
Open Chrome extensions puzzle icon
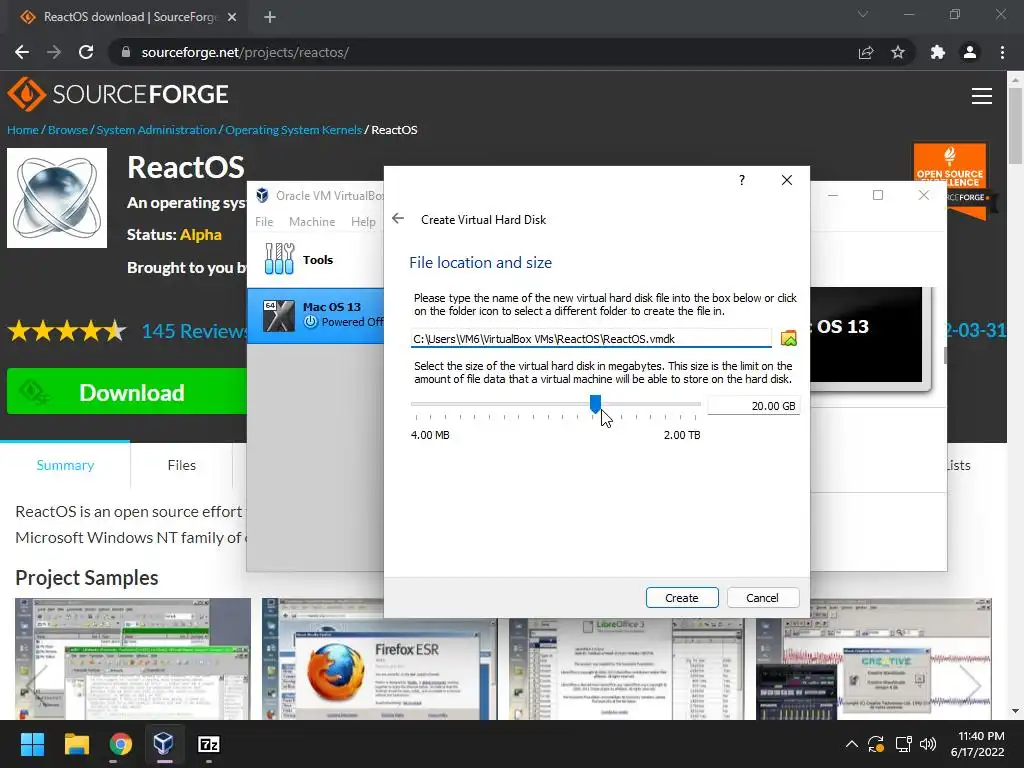pos(938,52)
